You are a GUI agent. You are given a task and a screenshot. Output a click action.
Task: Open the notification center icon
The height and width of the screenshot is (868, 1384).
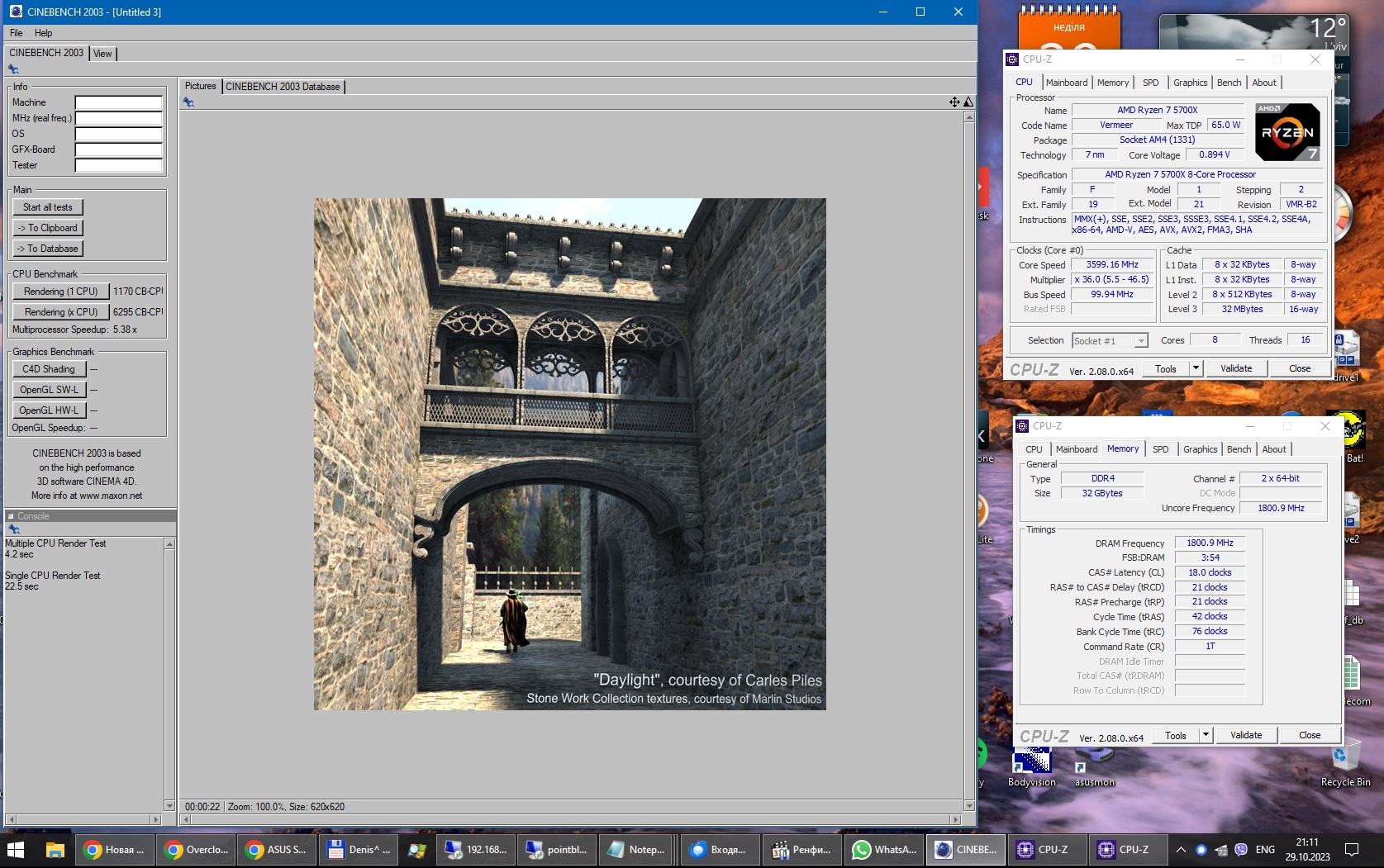pyautogui.click(x=1352, y=849)
